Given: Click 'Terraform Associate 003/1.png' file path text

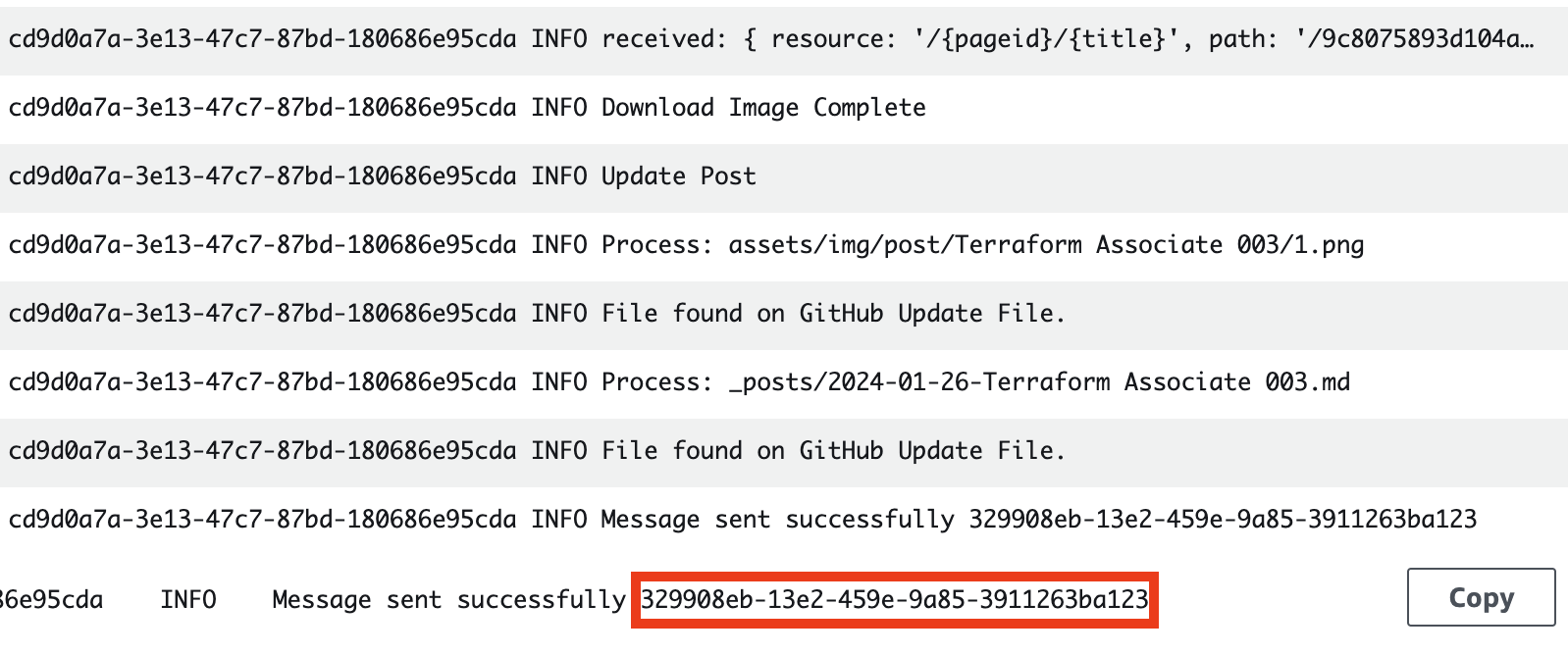Looking at the screenshot, I should coord(1159,245).
